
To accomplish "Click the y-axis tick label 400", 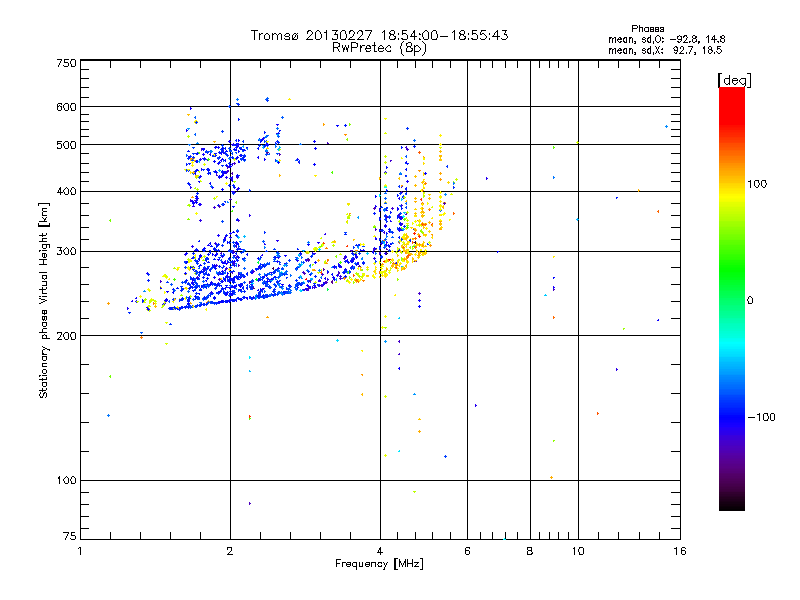I will (x=67, y=191).
